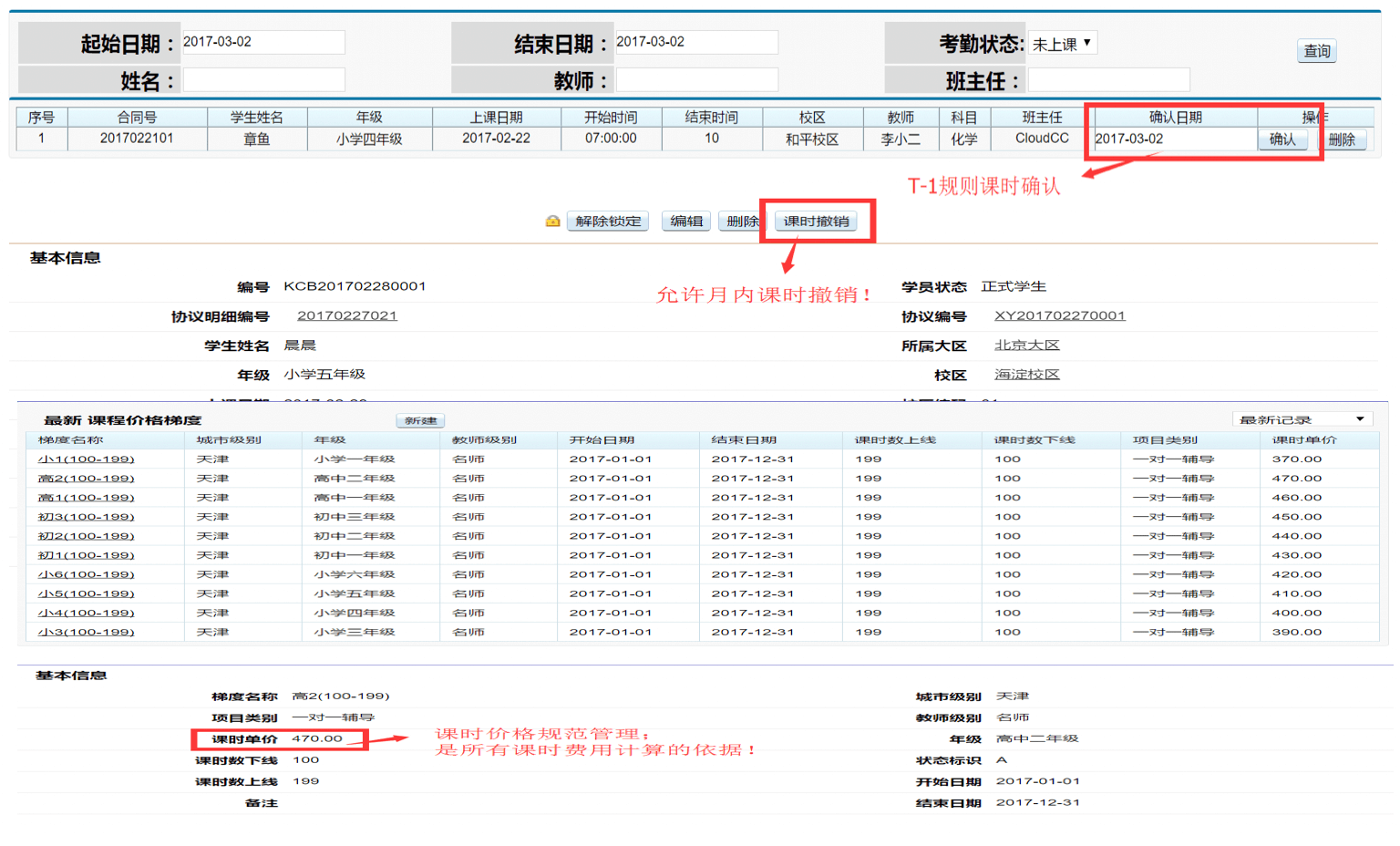This screenshot has height=846, width=1400.
Task: Click the 和平校区 cell
Action: point(812,139)
